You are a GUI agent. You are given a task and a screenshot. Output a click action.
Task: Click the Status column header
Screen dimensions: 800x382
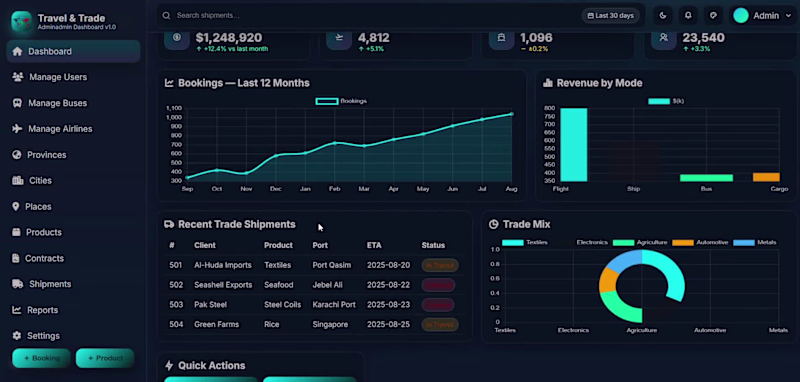point(433,245)
